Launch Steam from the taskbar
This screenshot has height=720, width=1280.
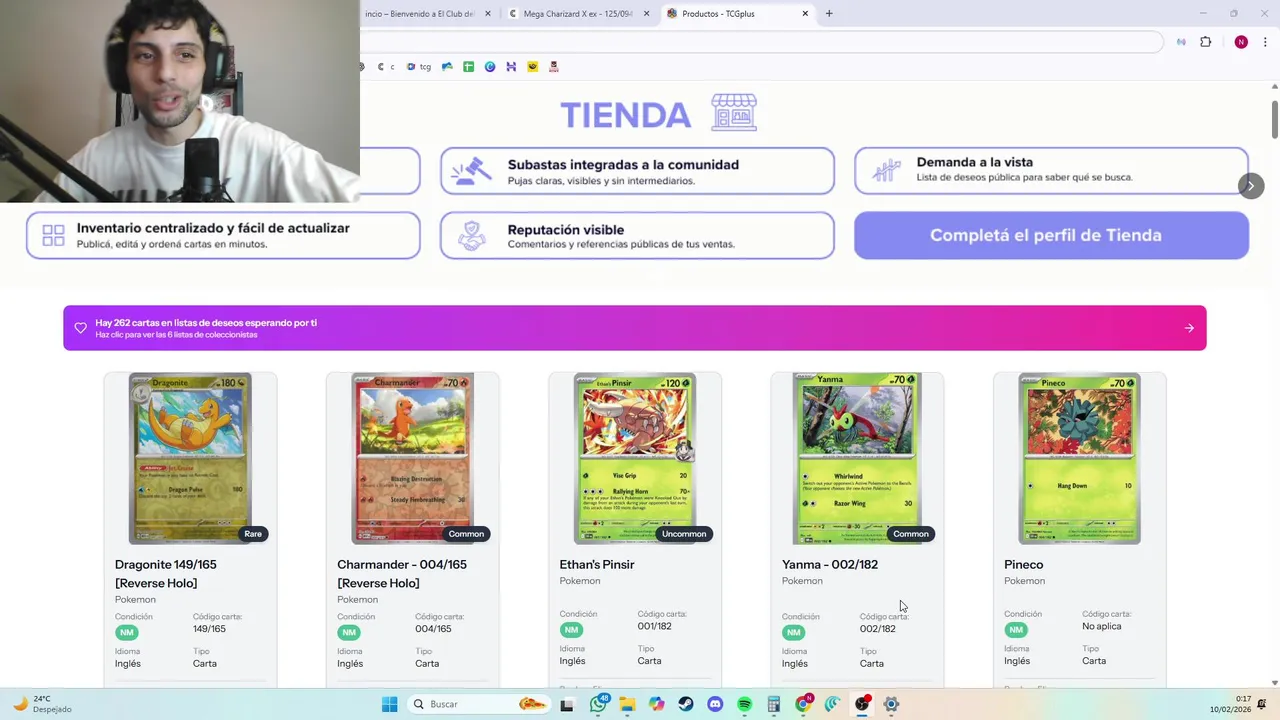[x=686, y=704]
